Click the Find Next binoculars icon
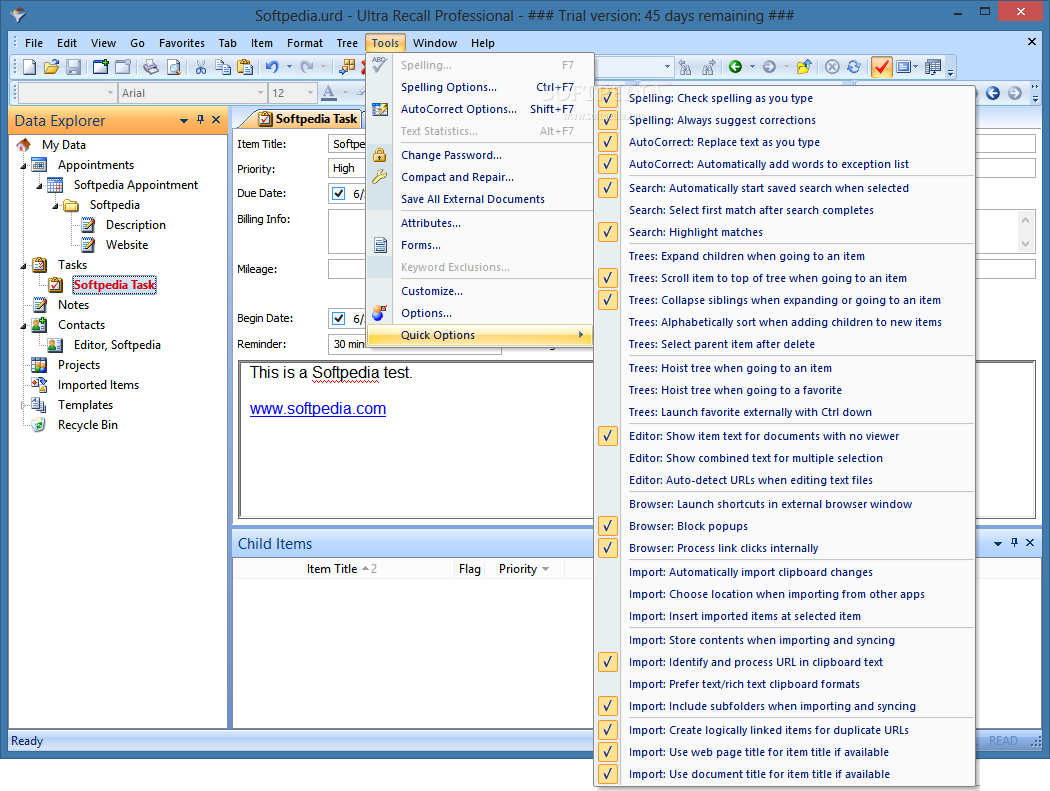 click(708, 67)
